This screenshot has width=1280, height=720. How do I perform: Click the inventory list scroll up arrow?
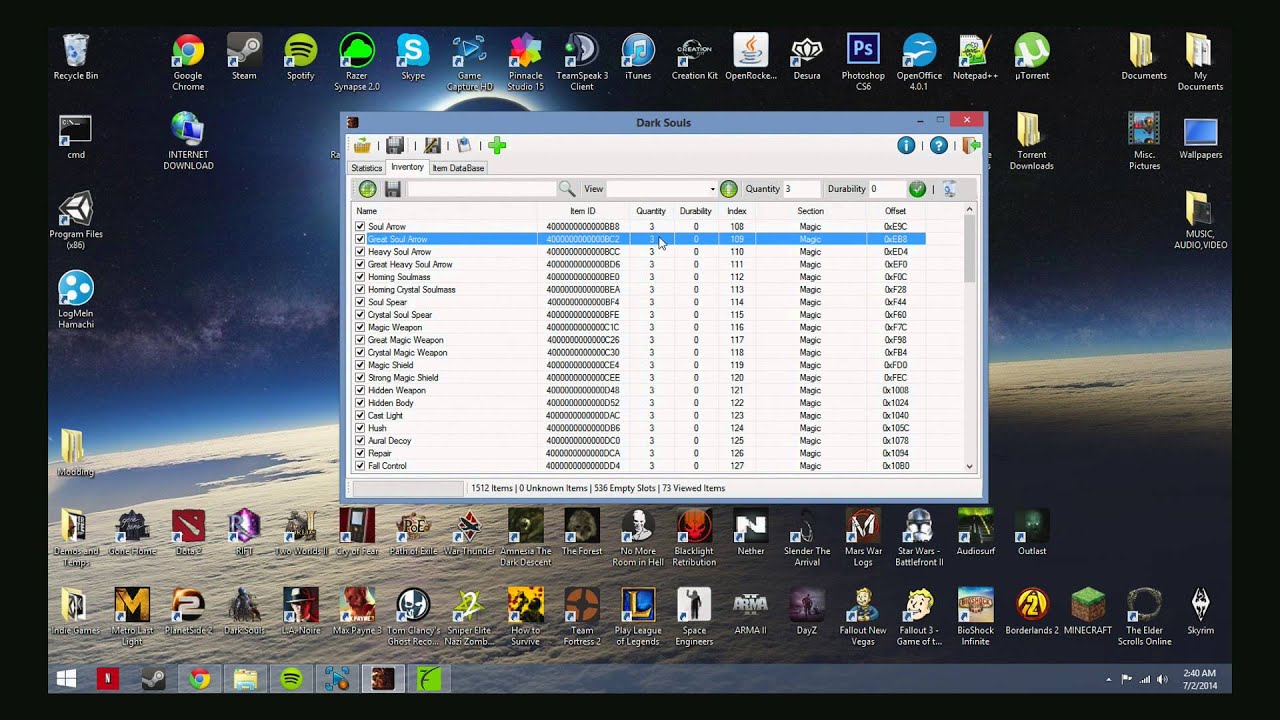point(969,210)
